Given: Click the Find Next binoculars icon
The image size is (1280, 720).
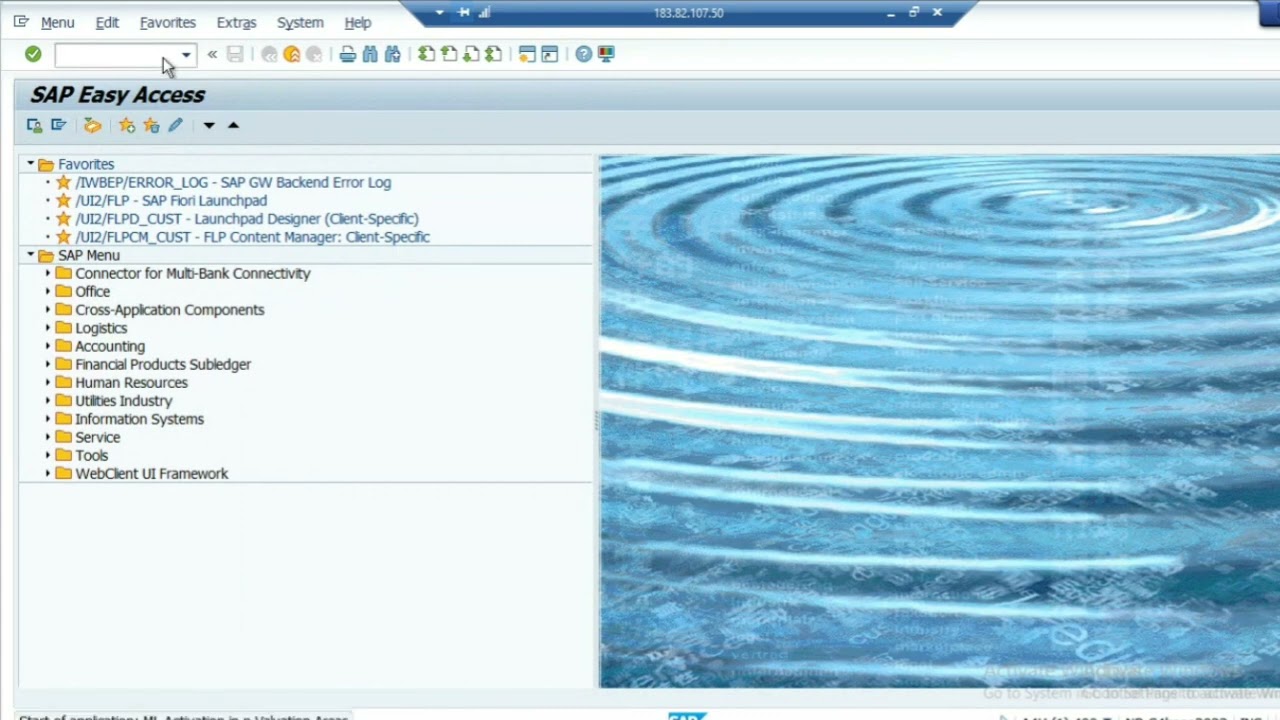Looking at the screenshot, I should point(392,54).
